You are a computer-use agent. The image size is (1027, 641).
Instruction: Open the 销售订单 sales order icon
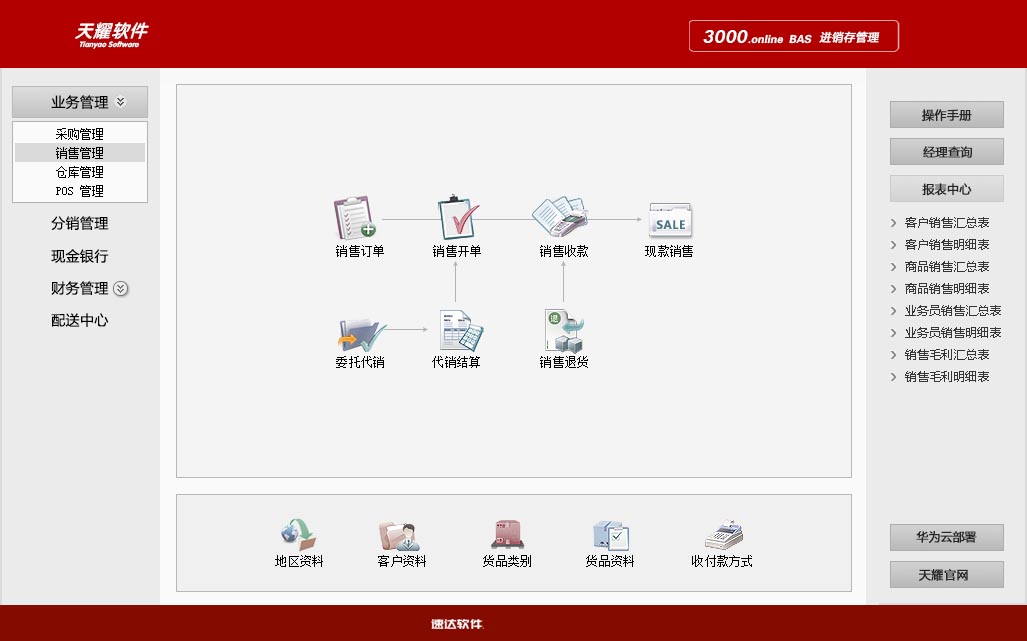[x=356, y=218]
